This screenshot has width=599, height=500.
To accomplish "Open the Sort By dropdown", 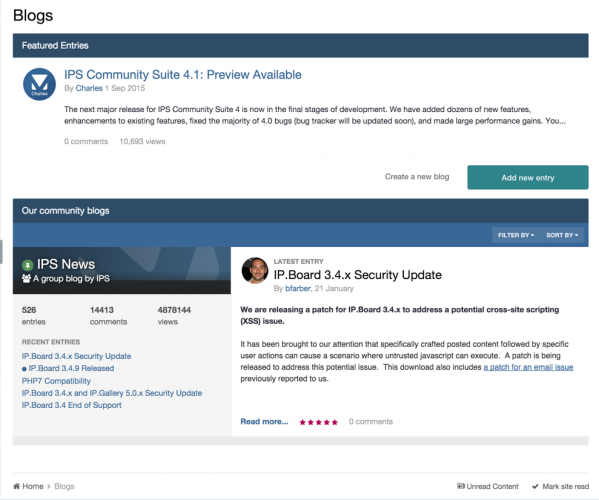I will point(562,235).
